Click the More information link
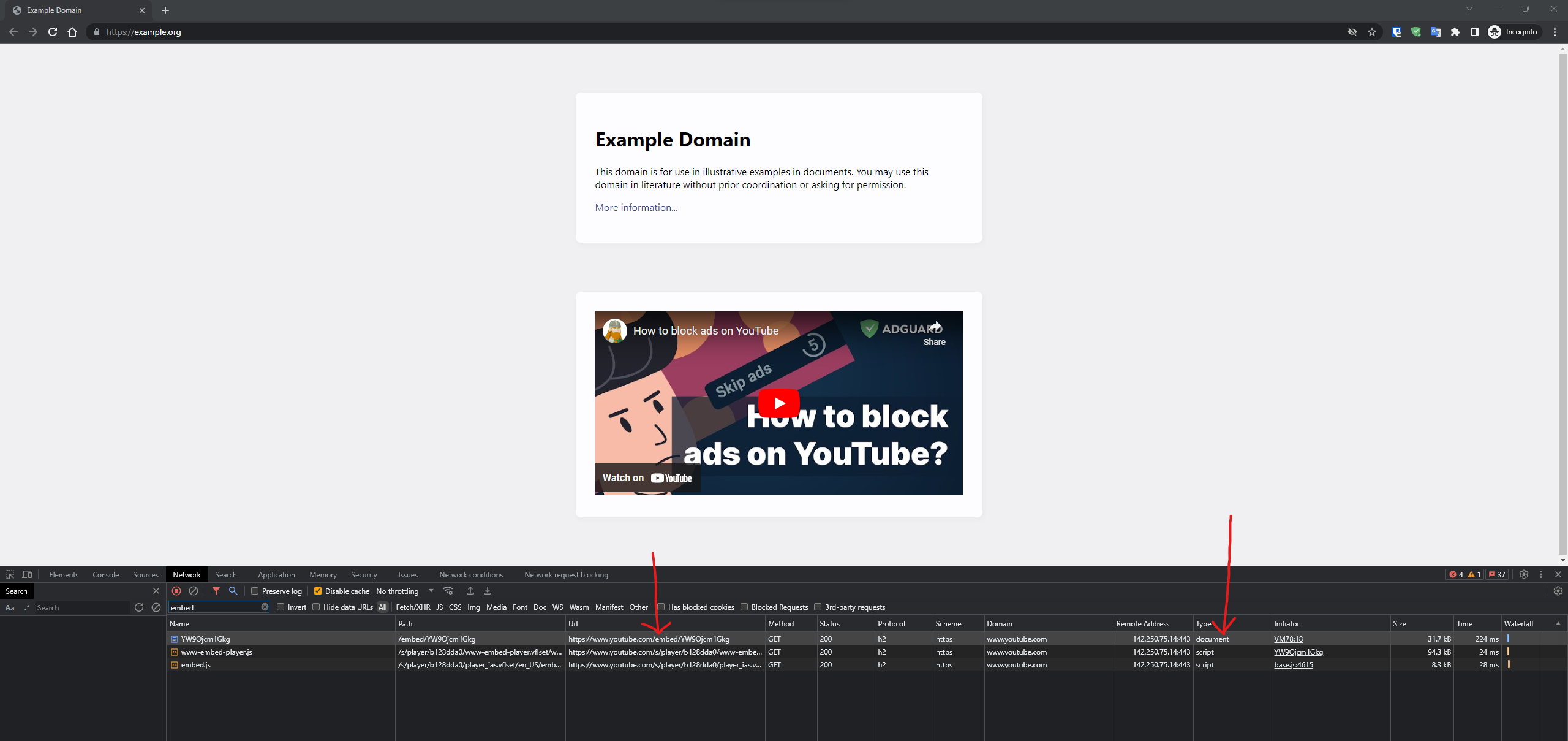1568x741 pixels. tap(635, 207)
